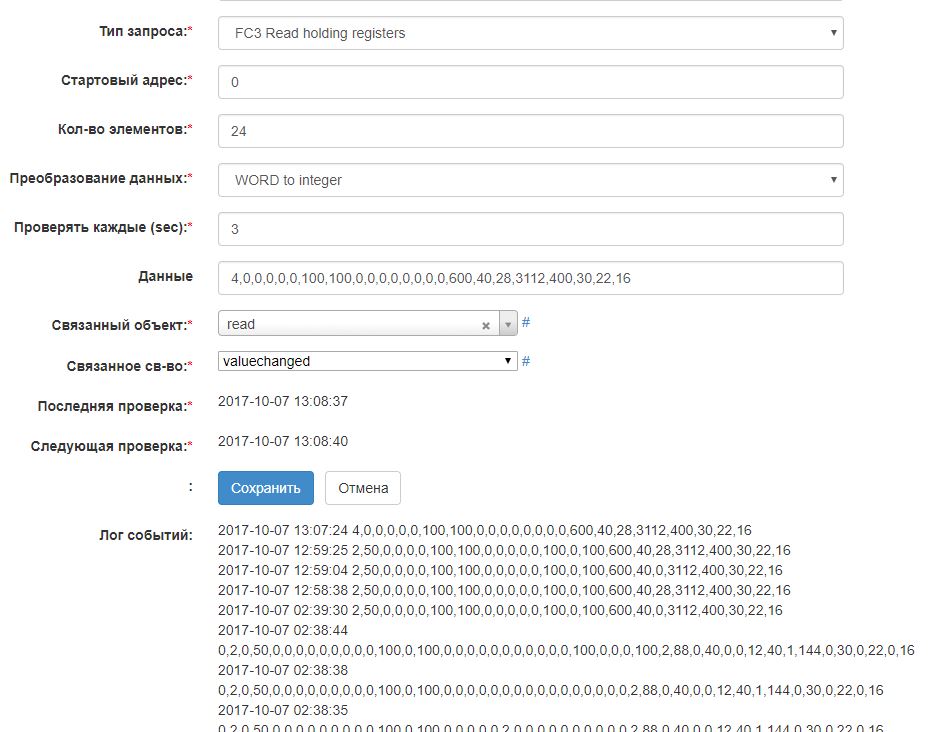Open the WORD to integer conversion dropdown
This screenshot has height=732, width=933.
pos(531,180)
